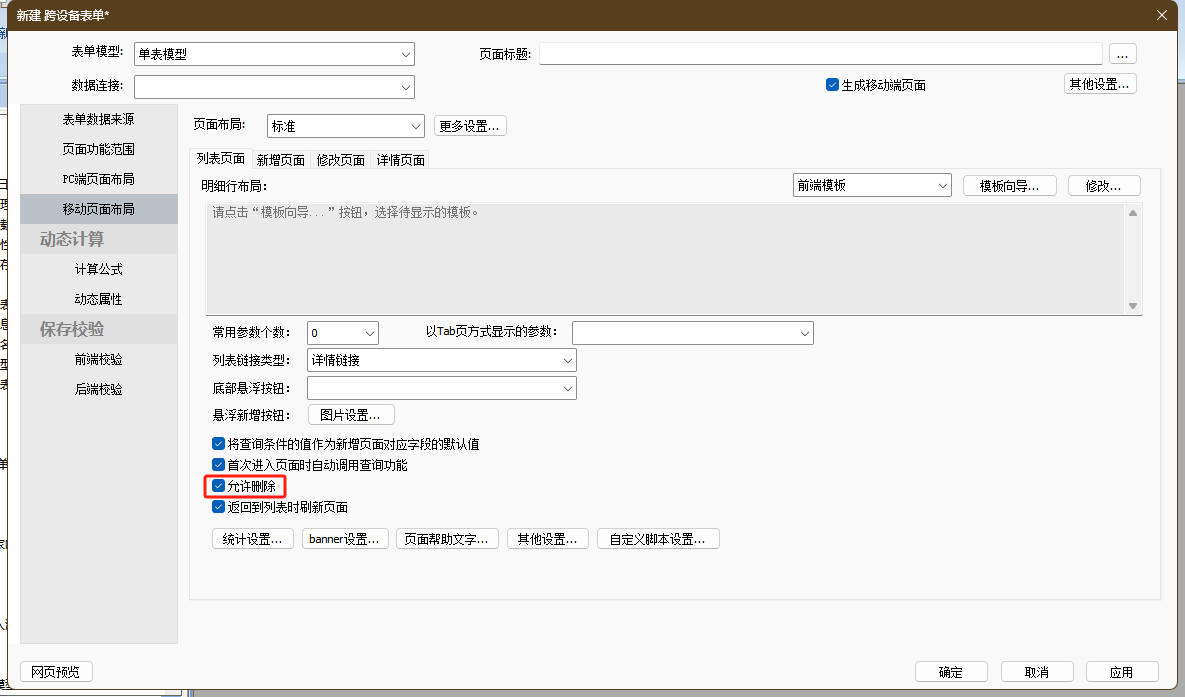
Task: Open the 页面布局 标准 dropdown
Action: pyautogui.click(x=417, y=126)
